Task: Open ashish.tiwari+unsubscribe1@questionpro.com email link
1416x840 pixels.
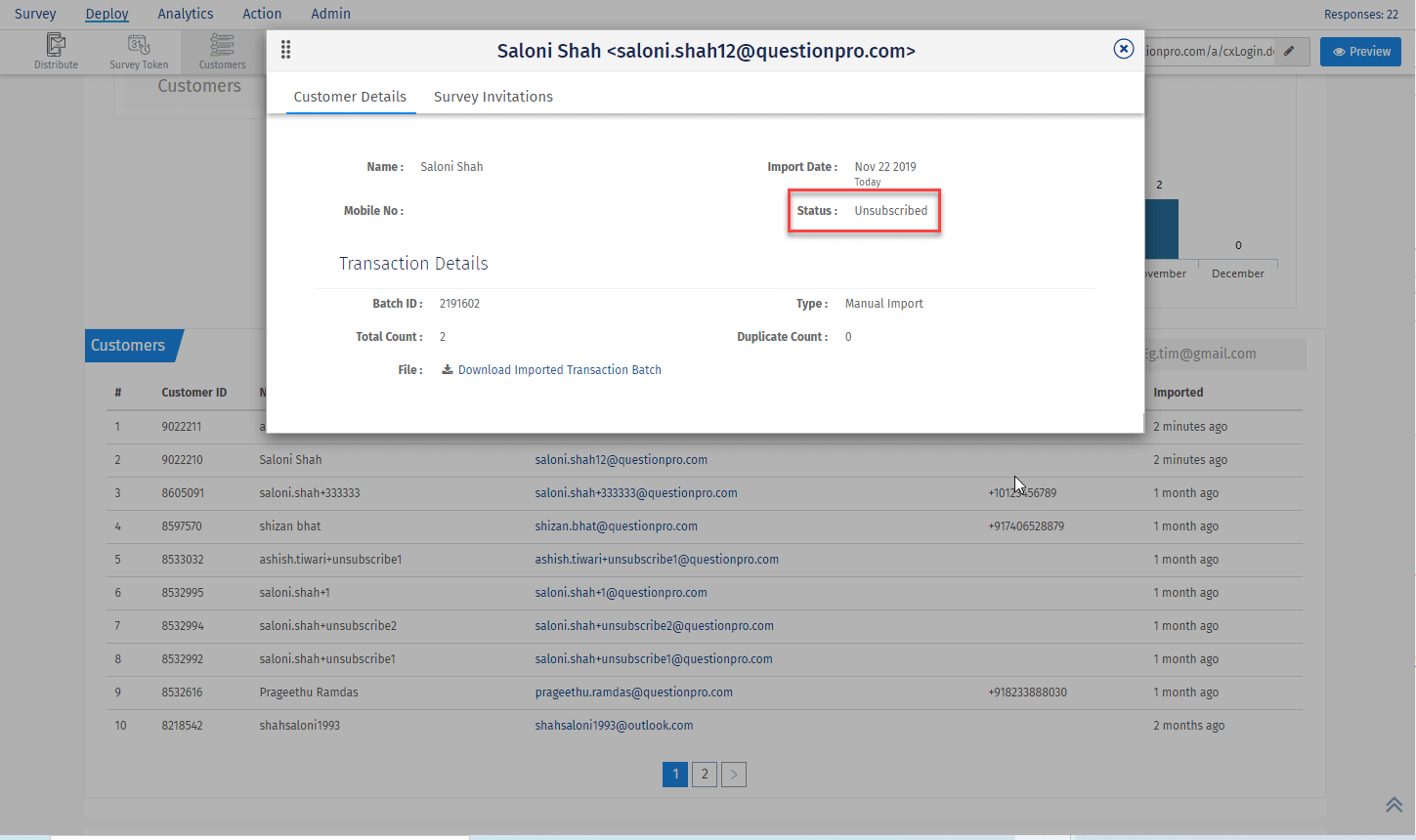Action: tap(657, 559)
